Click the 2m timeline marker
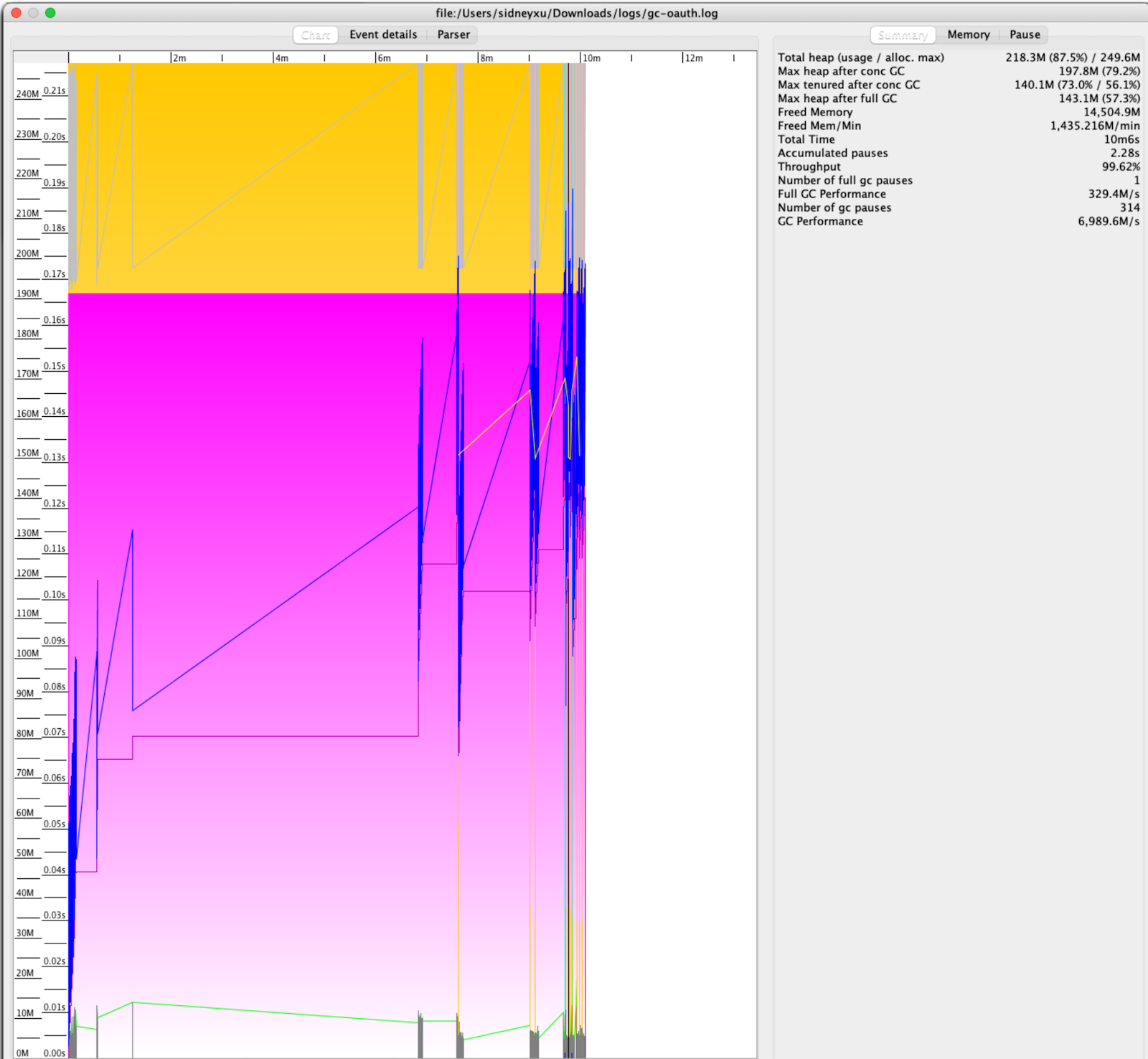The width and height of the screenshot is (1148, 1059). click(179, 58)
